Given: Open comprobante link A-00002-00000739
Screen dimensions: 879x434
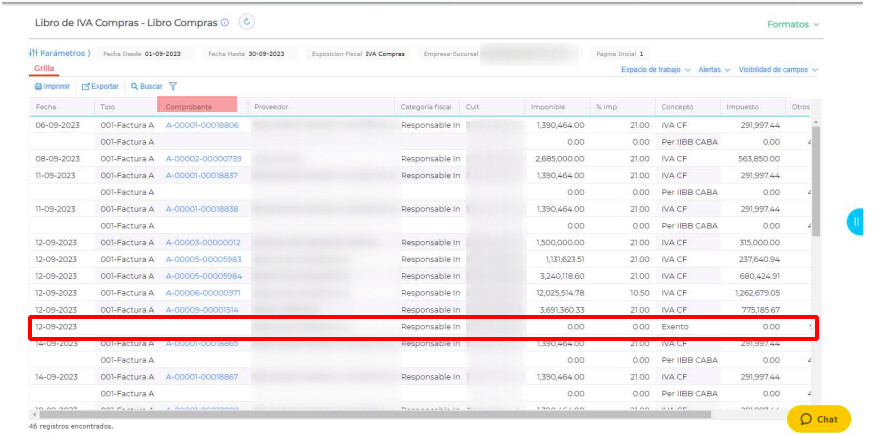Looking at the screenshot, I should tap(203, 159).
